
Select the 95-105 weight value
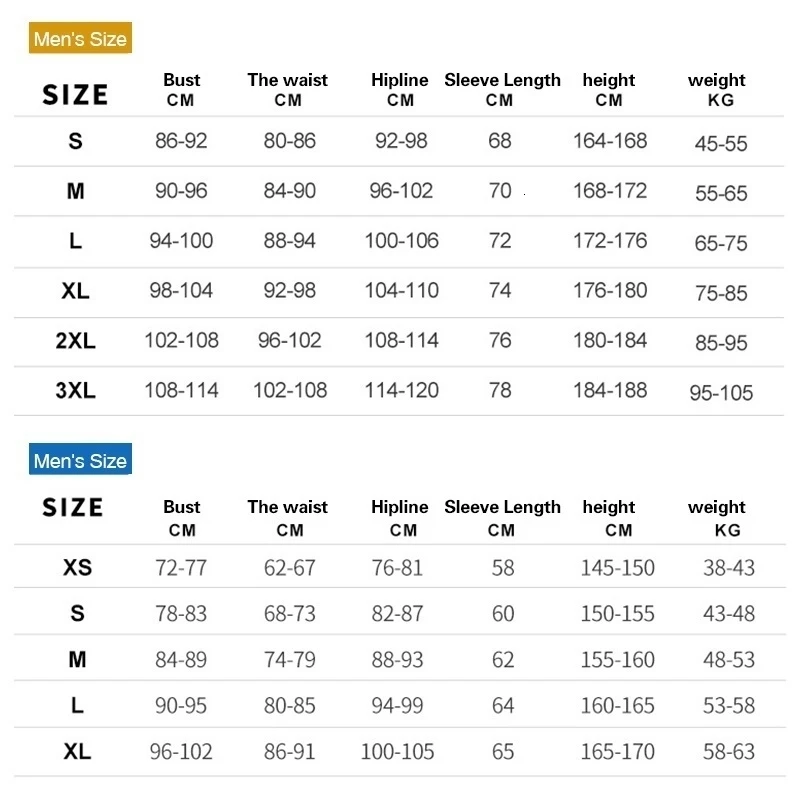(x=721, y=393)
